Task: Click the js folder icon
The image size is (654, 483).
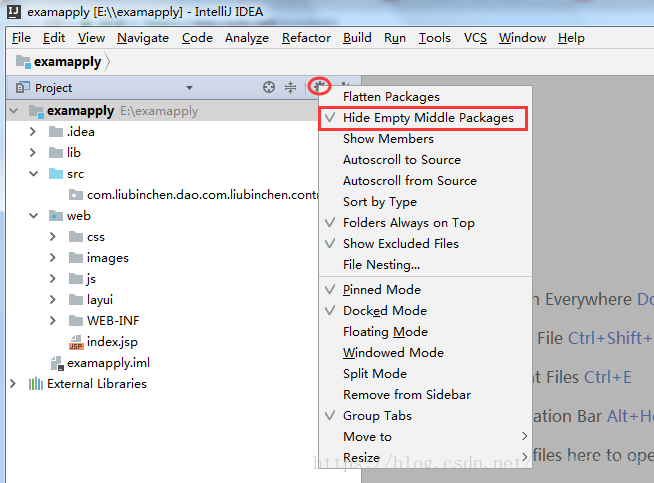Action: click(x=75, y=279)
